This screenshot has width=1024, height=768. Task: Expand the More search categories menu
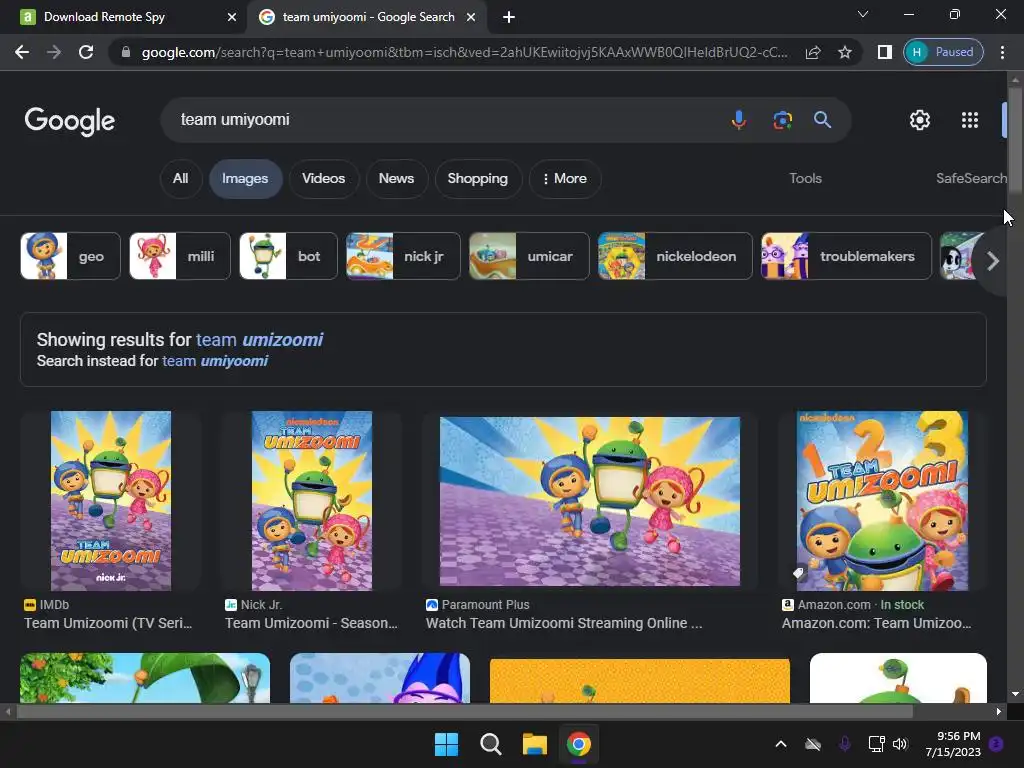(x=564, y=178)
